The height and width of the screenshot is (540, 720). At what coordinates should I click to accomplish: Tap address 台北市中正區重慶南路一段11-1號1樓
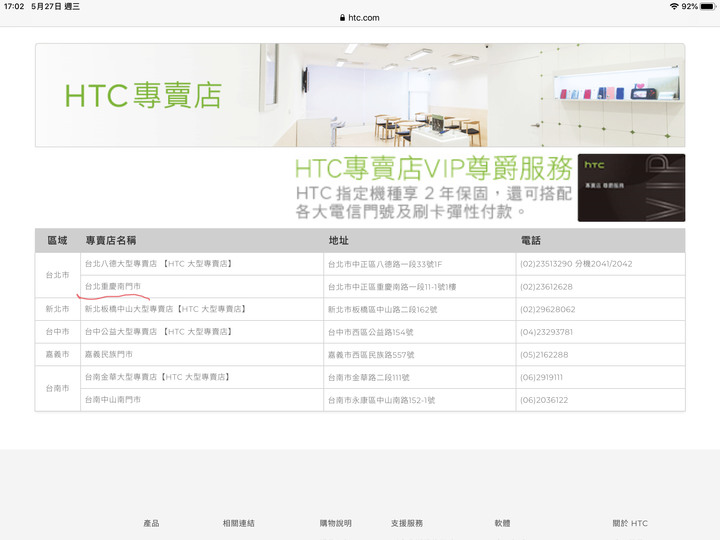392,287
